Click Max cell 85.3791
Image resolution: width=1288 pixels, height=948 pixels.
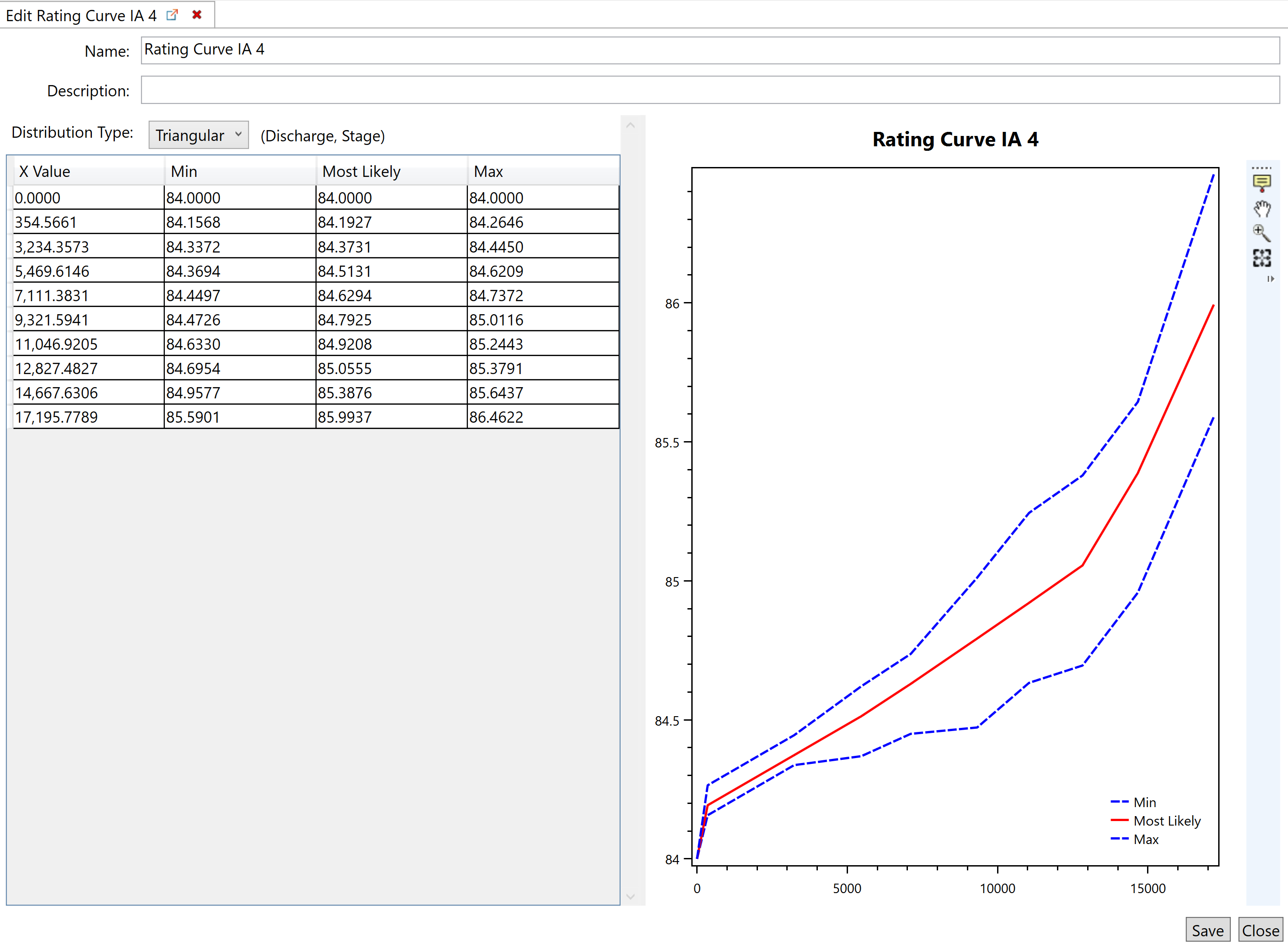pos(543,368)
